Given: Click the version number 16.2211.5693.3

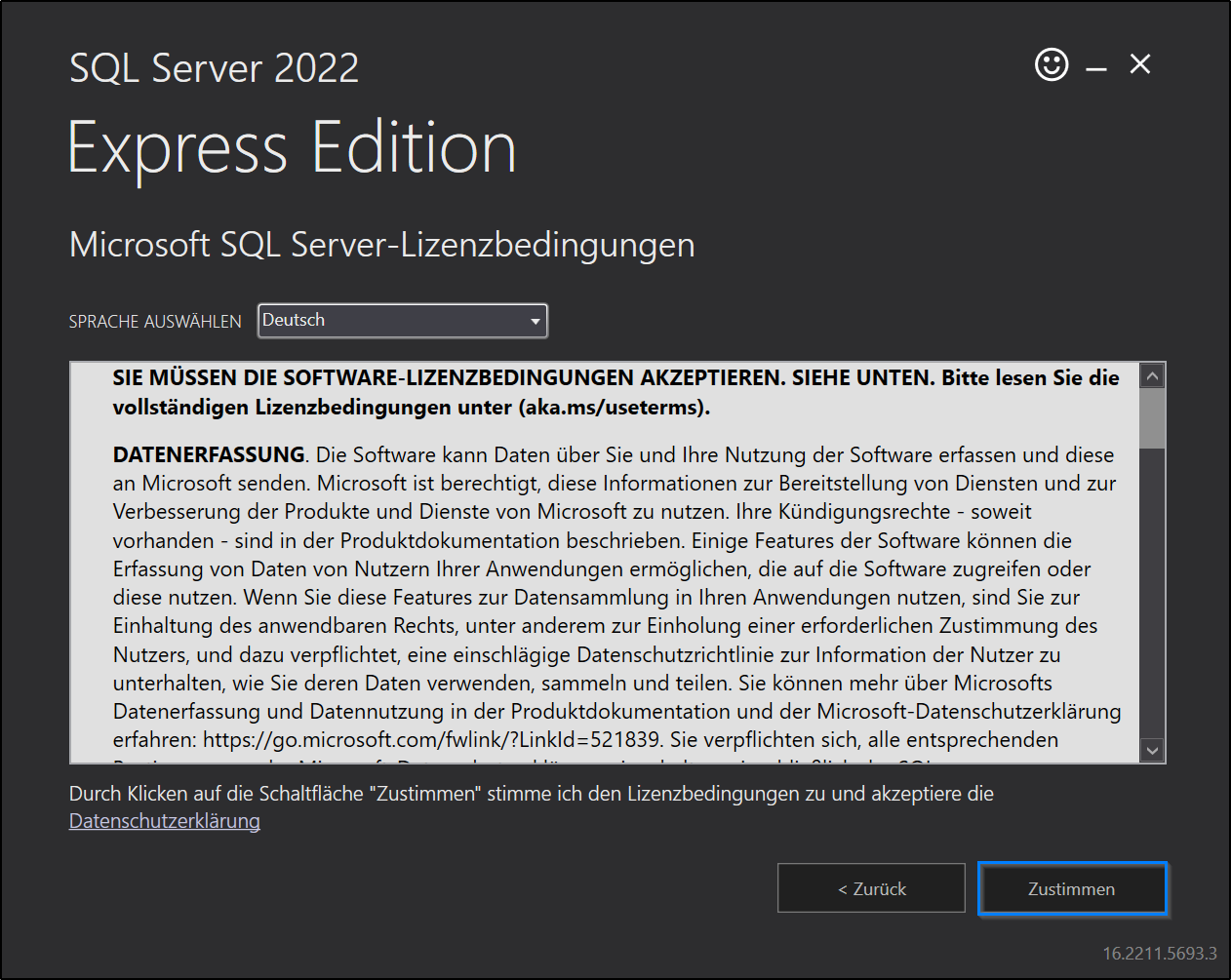Looking at the screenshot, I should click(x=1160, y=953).
